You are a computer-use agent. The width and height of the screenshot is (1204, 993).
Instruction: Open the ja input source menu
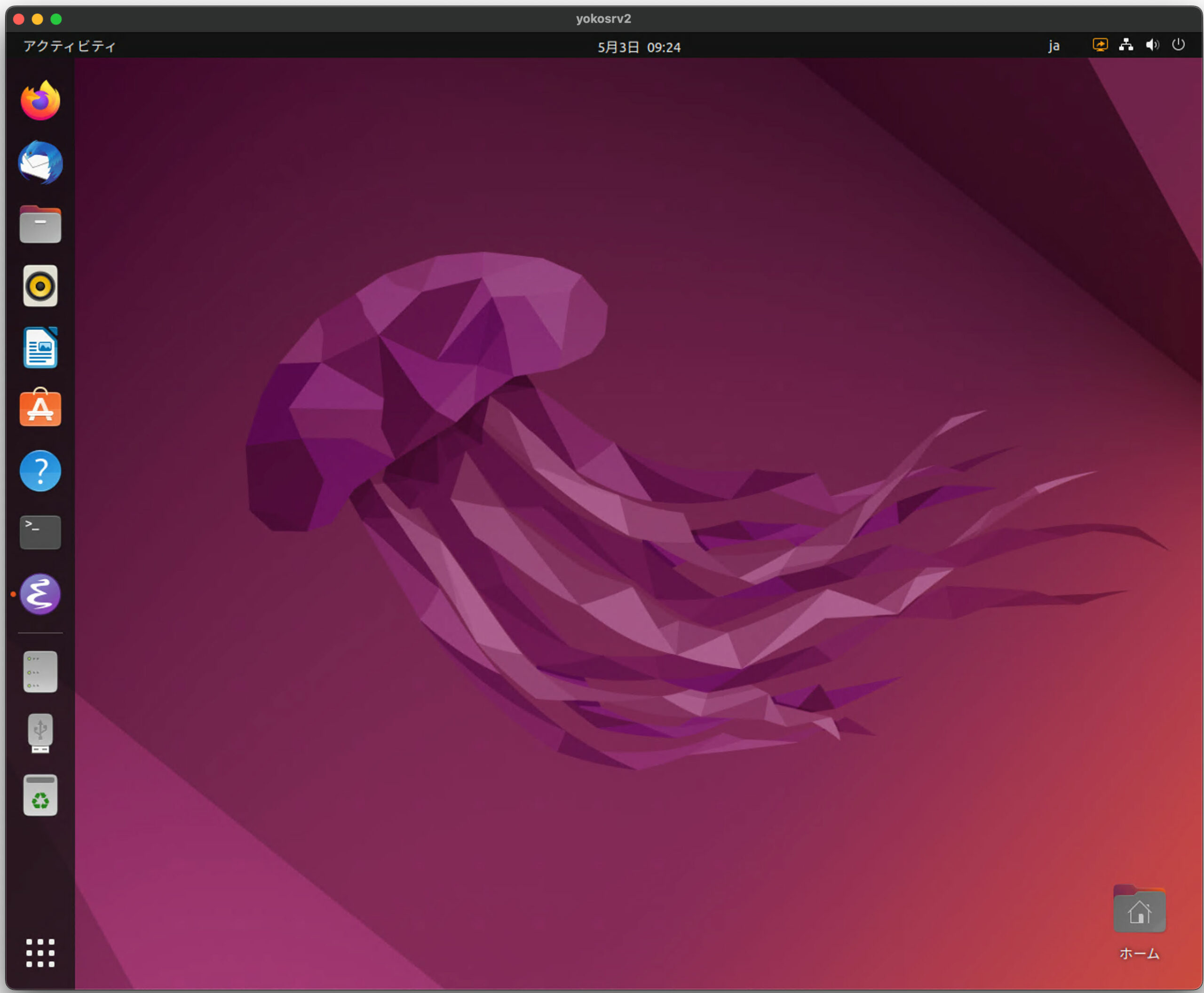(1053, 46)
